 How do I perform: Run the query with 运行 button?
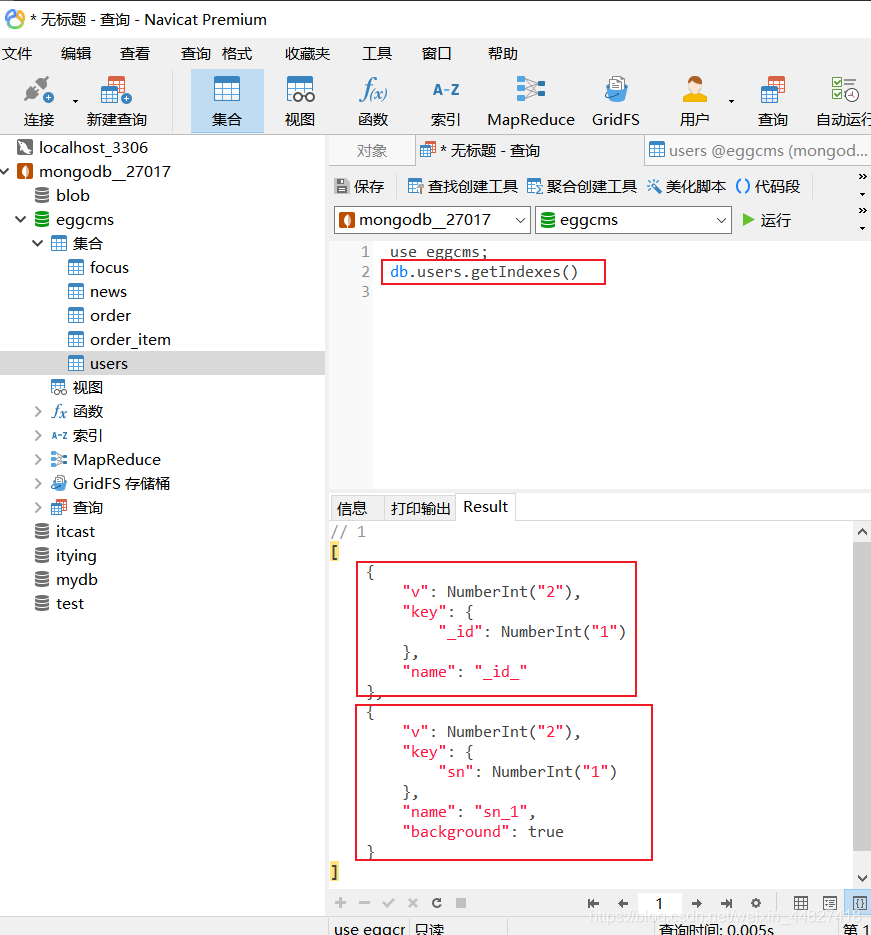(767, 220)
